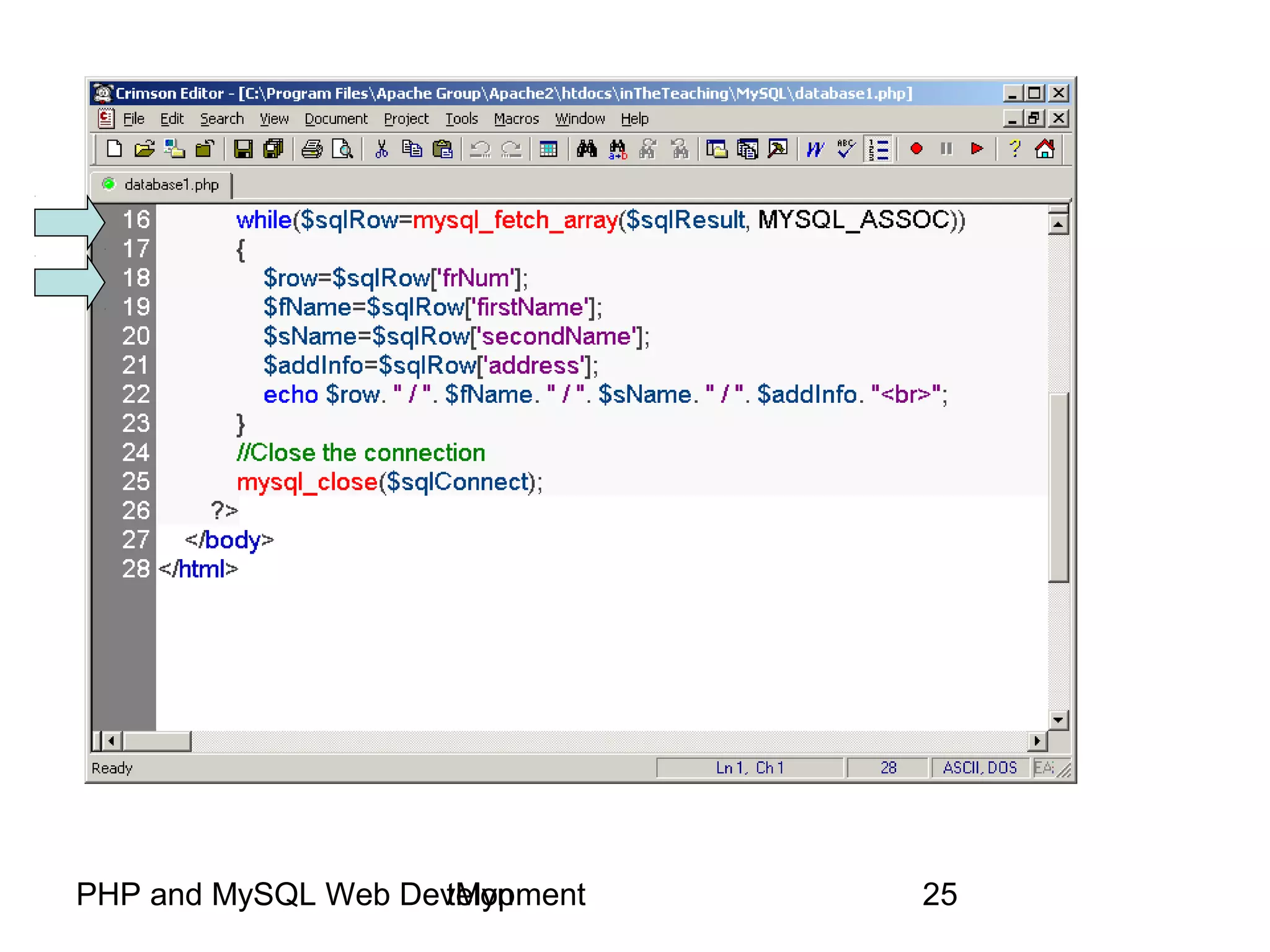This screenshot has width=1270, height=952.
Task: Click horizontal scrollbar left arrow
Action: point(112,741)
